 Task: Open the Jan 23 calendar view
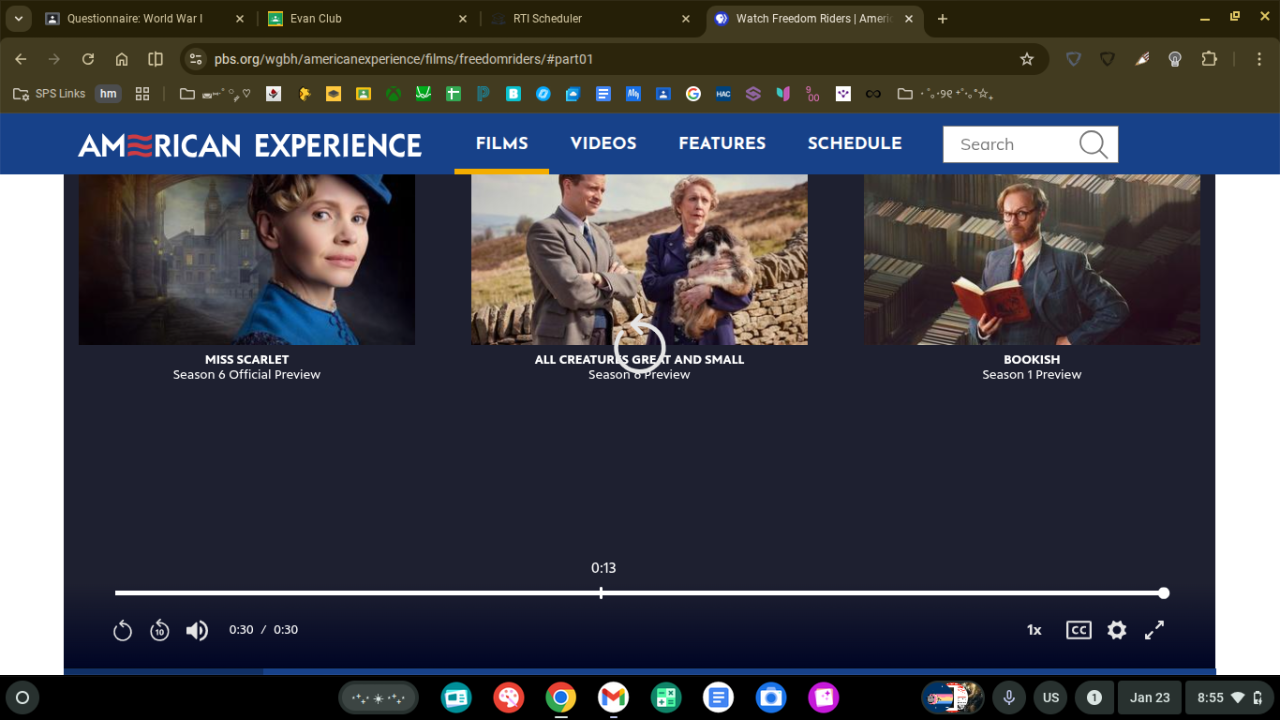pos(1150,698)
